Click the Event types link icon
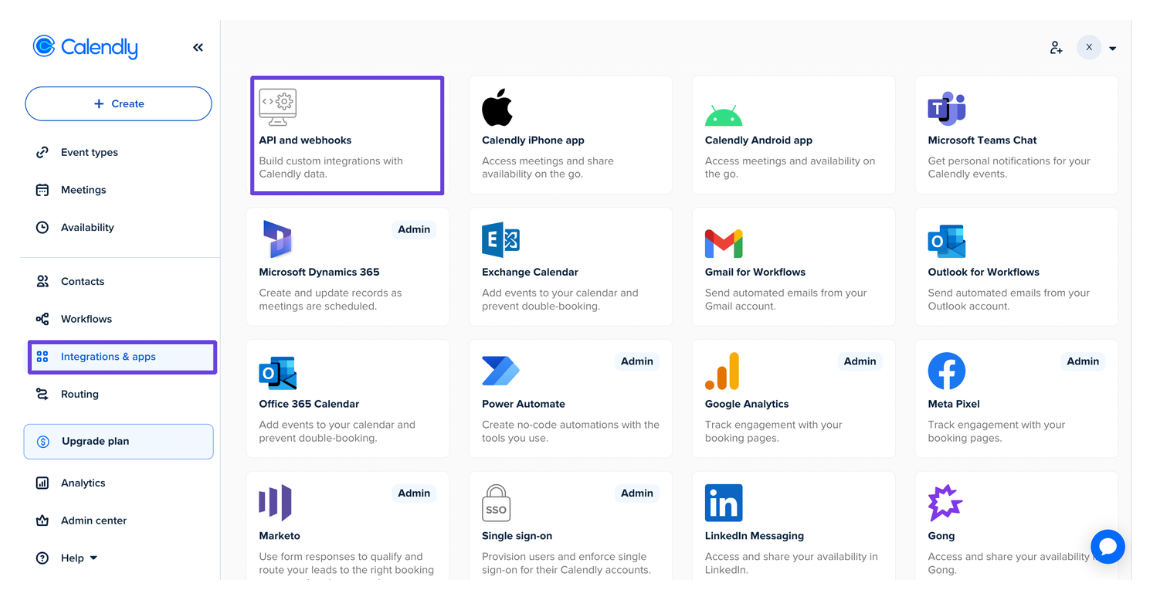This screenshot has width=1152, height=599. [43, 152]
